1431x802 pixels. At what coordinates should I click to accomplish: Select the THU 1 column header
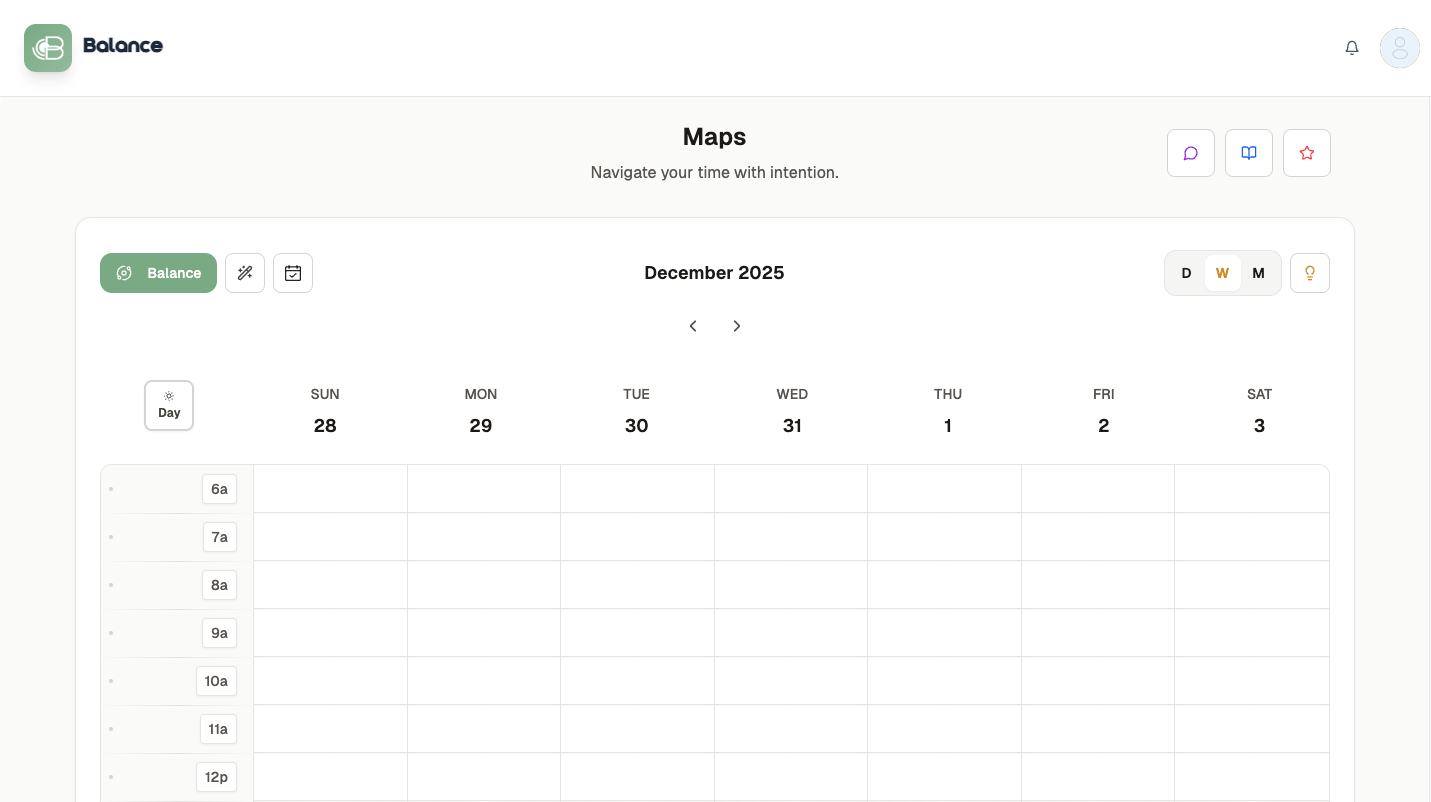[947, 410]
